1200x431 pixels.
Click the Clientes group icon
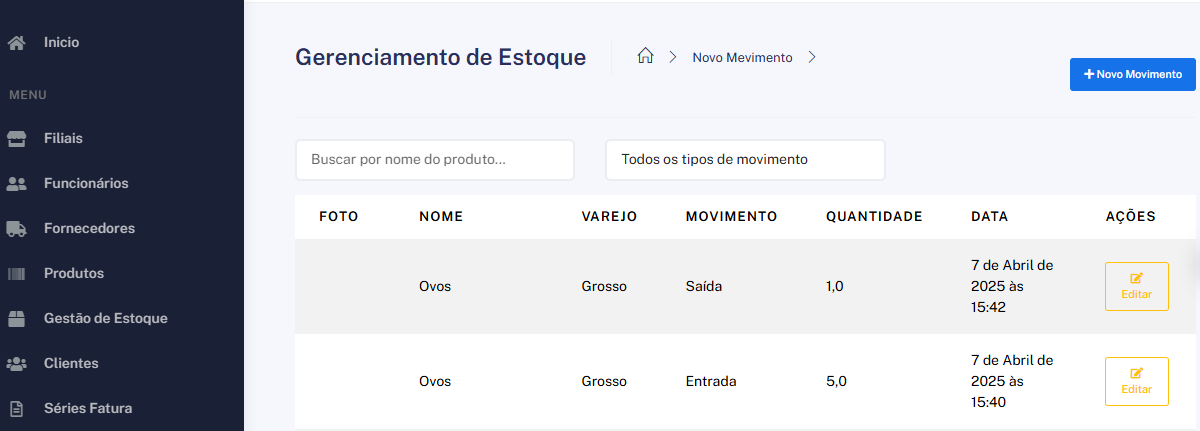[16, 363]
